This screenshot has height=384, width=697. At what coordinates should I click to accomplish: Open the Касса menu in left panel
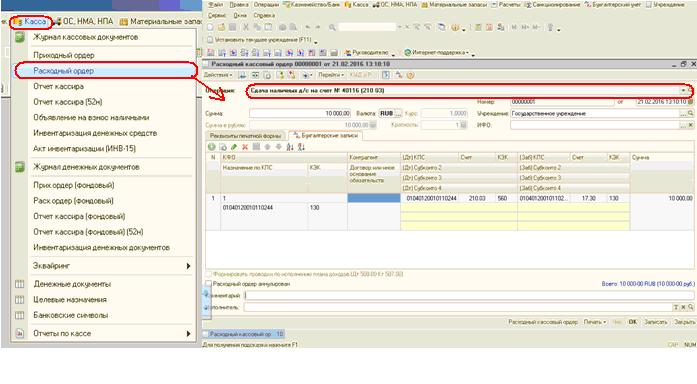click(31, 21)
